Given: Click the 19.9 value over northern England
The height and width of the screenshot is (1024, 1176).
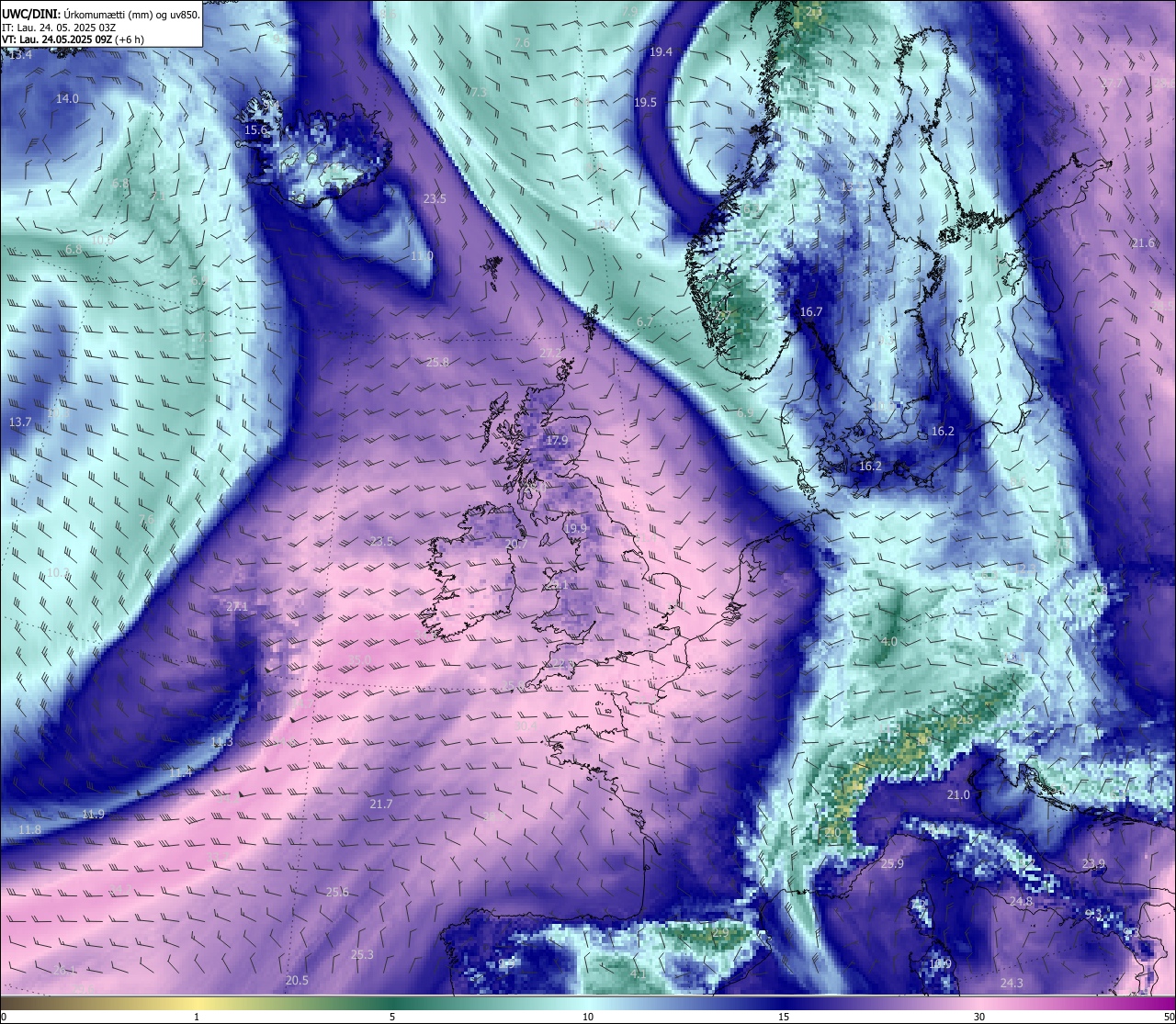Looking at the screenshot, I should 575,529.
